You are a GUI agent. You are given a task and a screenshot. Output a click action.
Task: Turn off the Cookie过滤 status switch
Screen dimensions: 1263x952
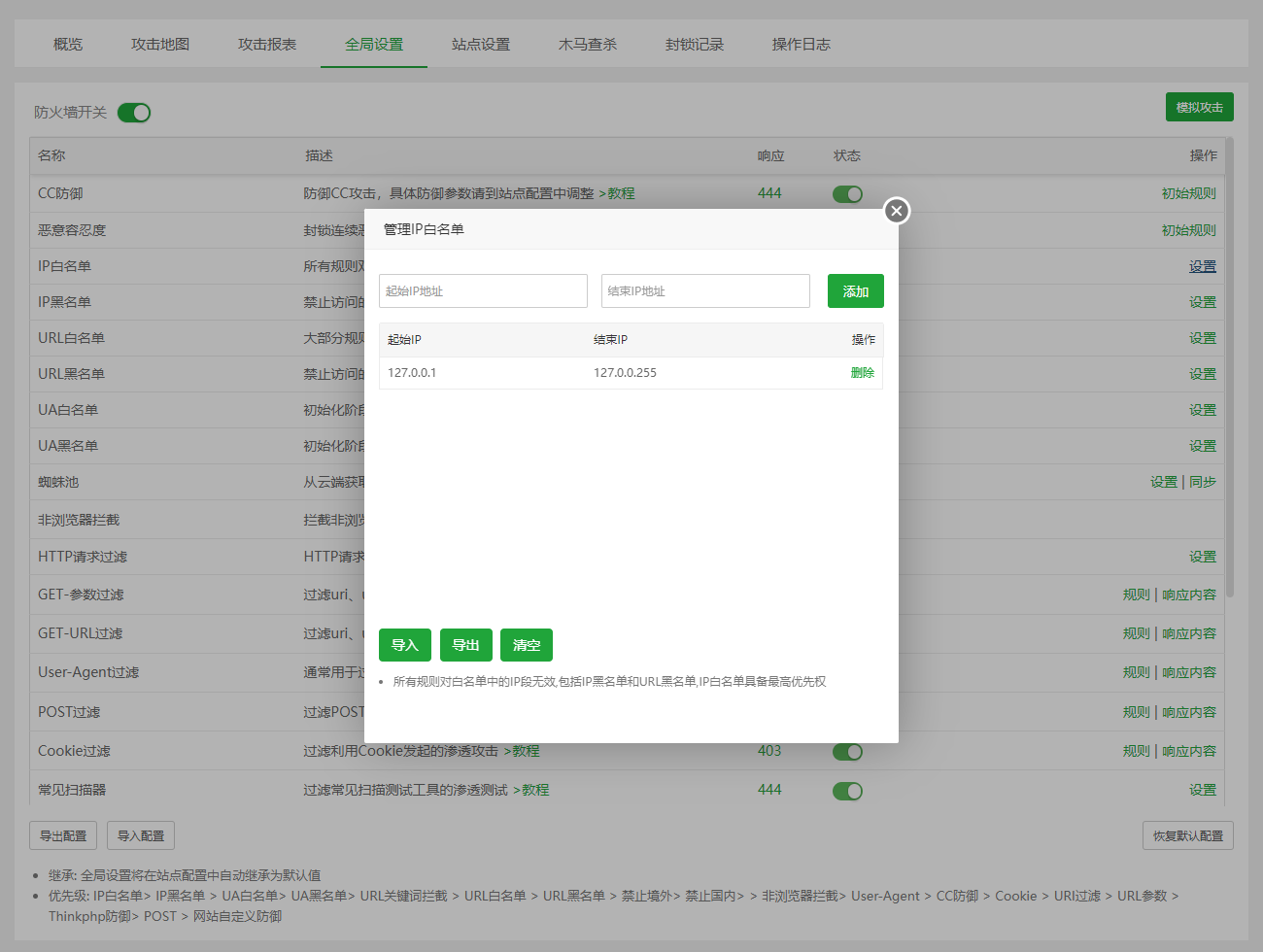point(847,752)
